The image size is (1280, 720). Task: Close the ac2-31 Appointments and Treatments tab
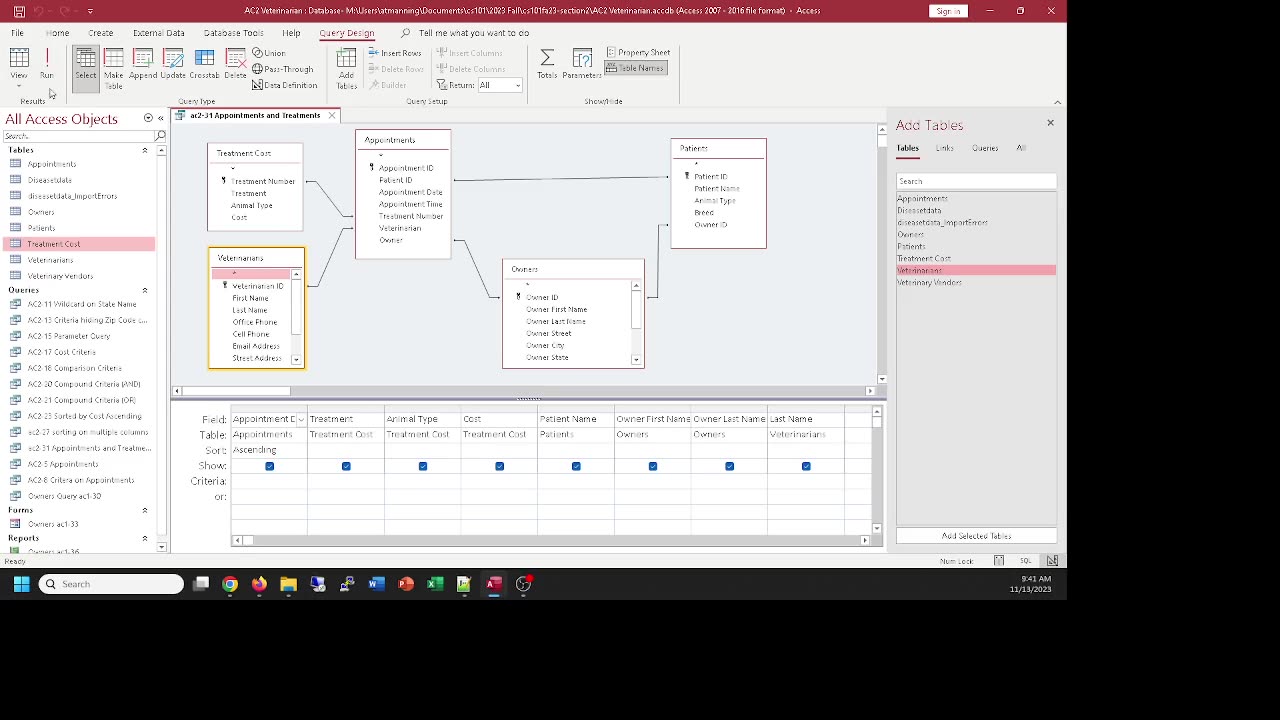click(x=332, y=115)
